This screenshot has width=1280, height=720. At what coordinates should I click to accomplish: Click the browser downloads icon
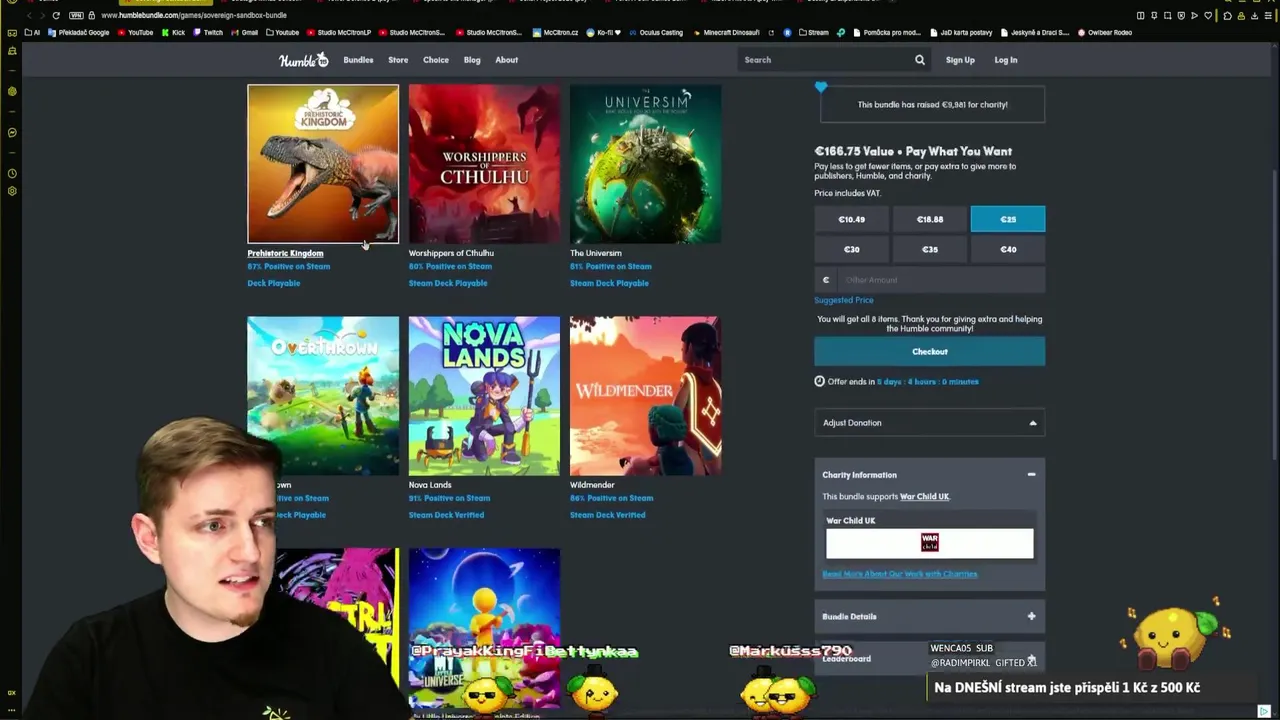click(x=1254, y=15)
